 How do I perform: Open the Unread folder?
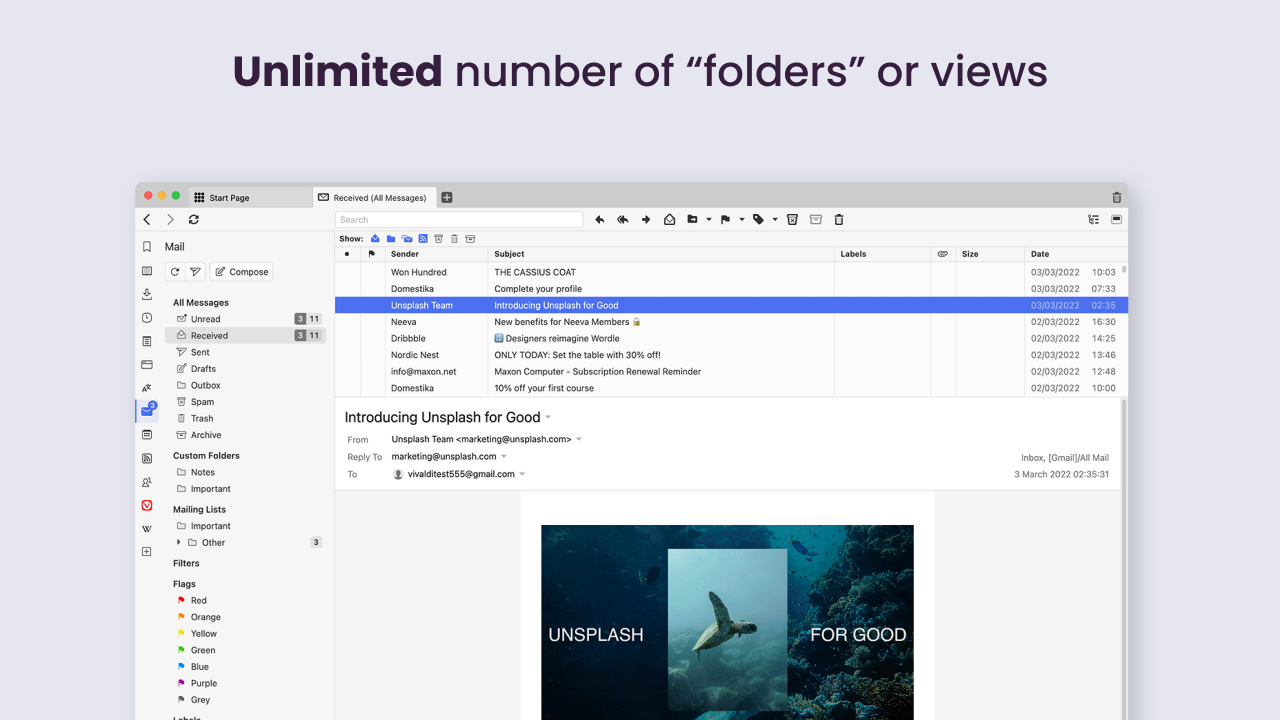245,319
